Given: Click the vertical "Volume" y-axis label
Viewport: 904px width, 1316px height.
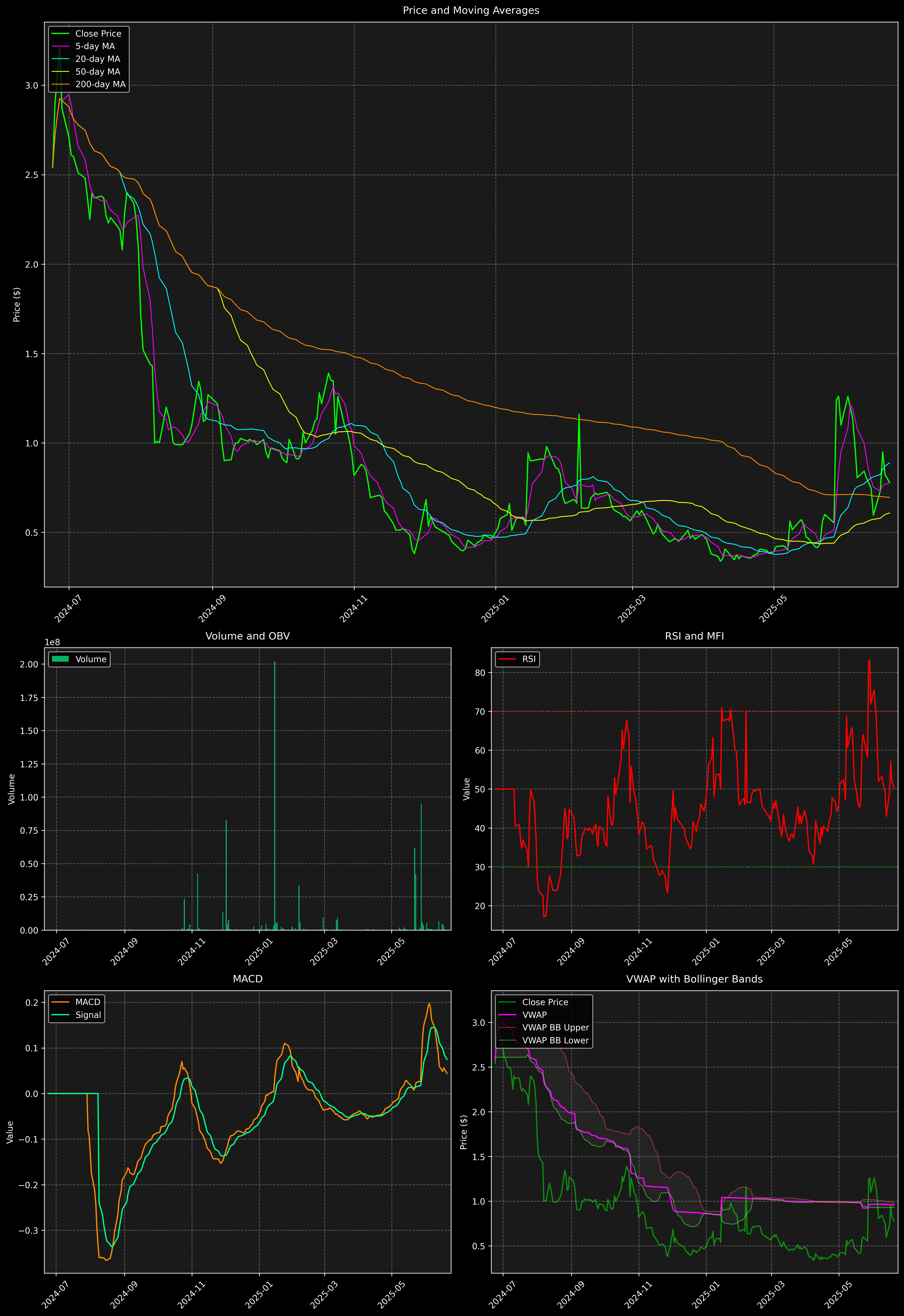Looking at the screenshot, I should pos(11,789).
